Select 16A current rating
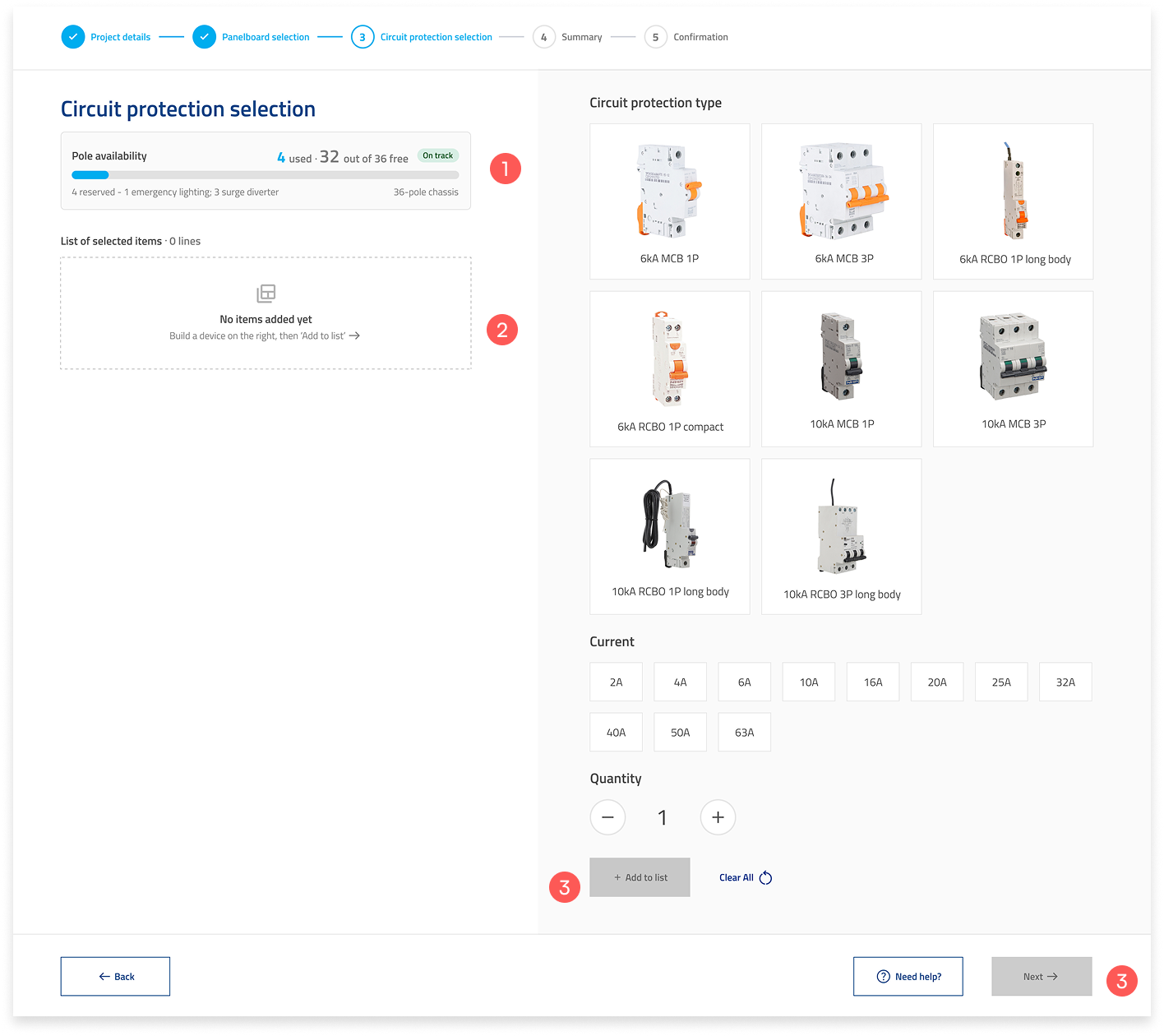This screenshot has height=1036, width=1164. (x=873, y=682)
